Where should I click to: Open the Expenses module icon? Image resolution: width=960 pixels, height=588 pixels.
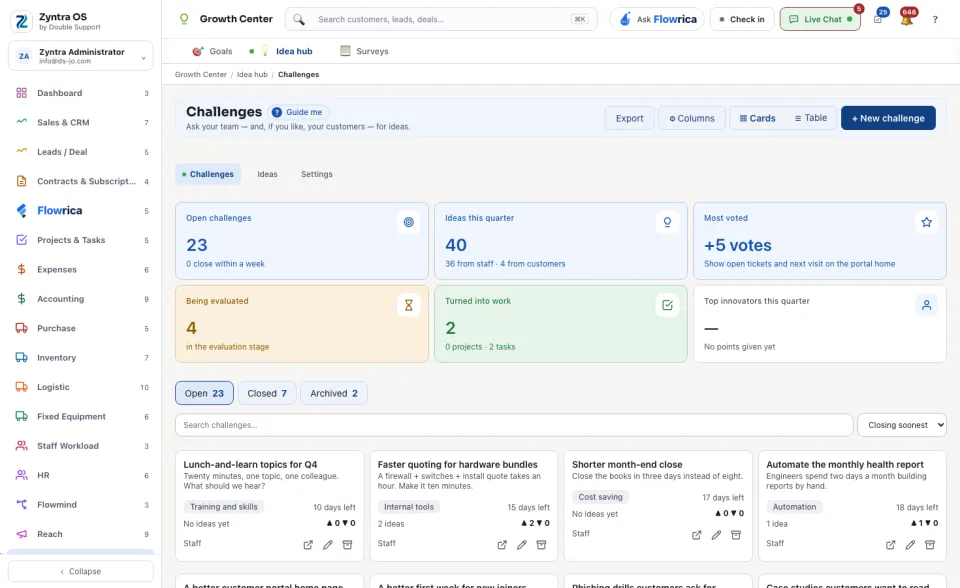pyautogui.click(x=21, y=270)
